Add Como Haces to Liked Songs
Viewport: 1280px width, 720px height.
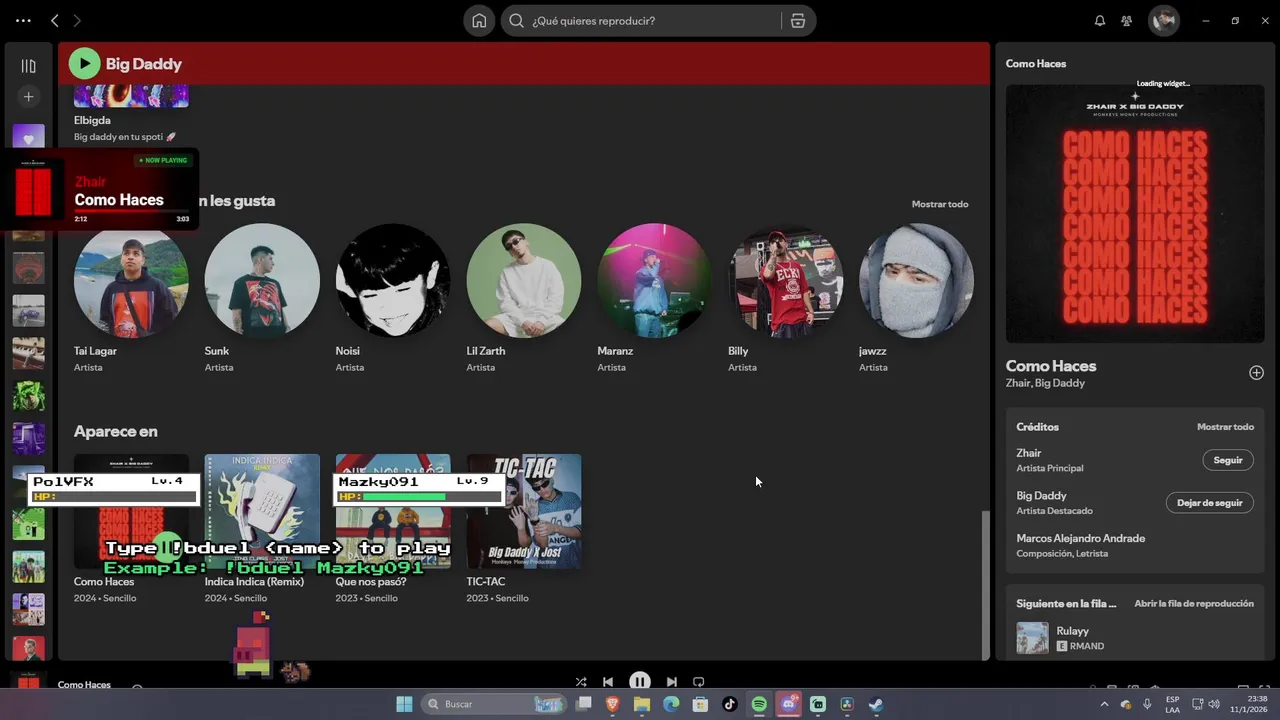pos(1256,373)
